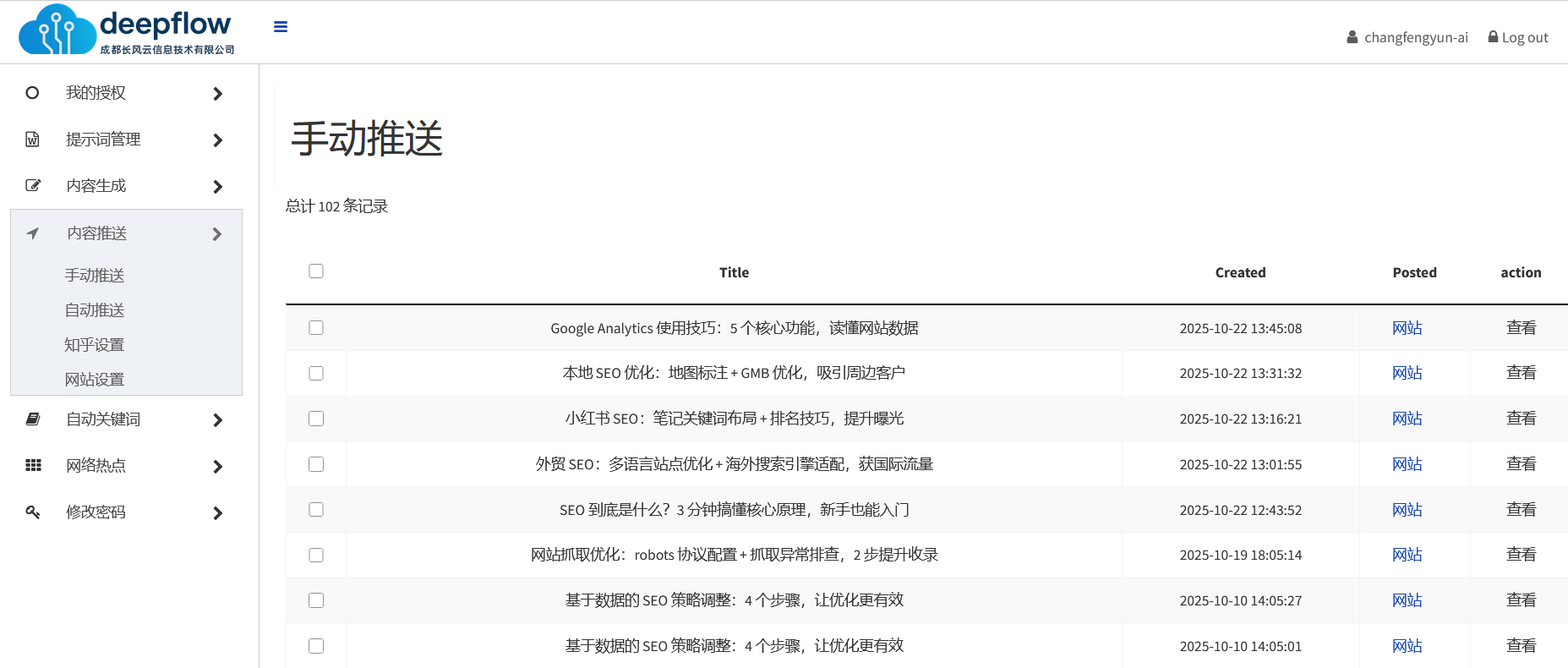Viewport: 1568px width, 668px height.
Task: Click the key icon beside 修改密码
Action: tap(33, 512)
